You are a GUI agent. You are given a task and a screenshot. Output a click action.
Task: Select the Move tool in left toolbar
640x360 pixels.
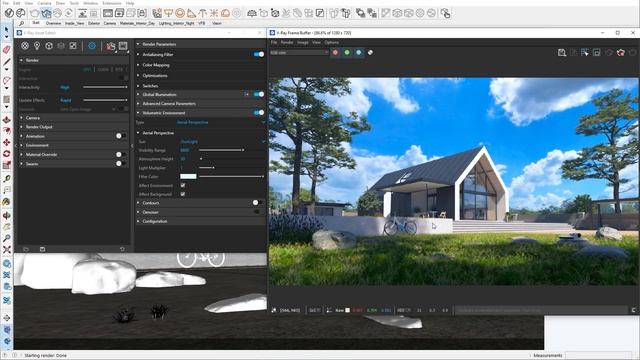point(7,142)
